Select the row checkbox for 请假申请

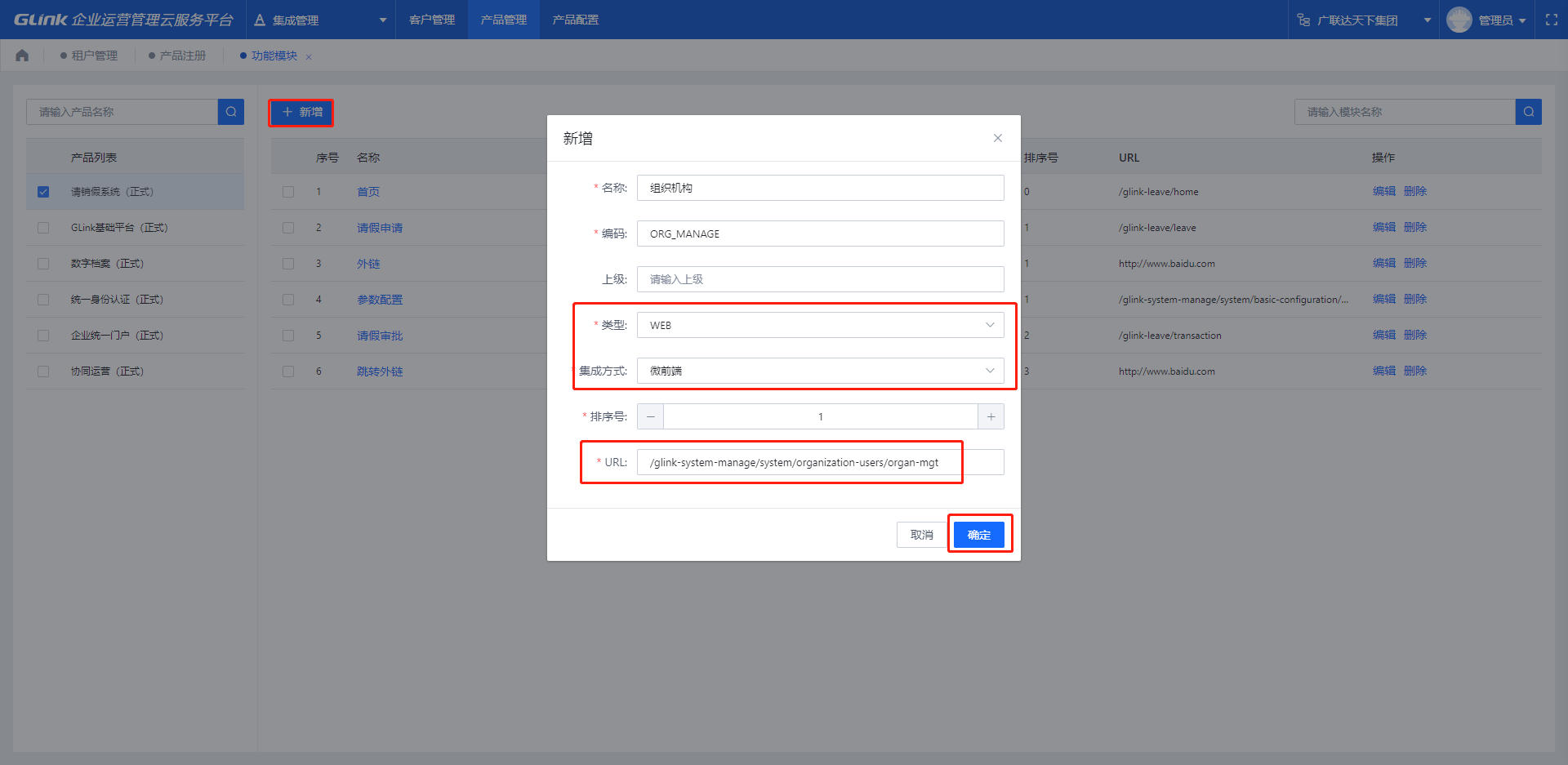tap(288, 228)
